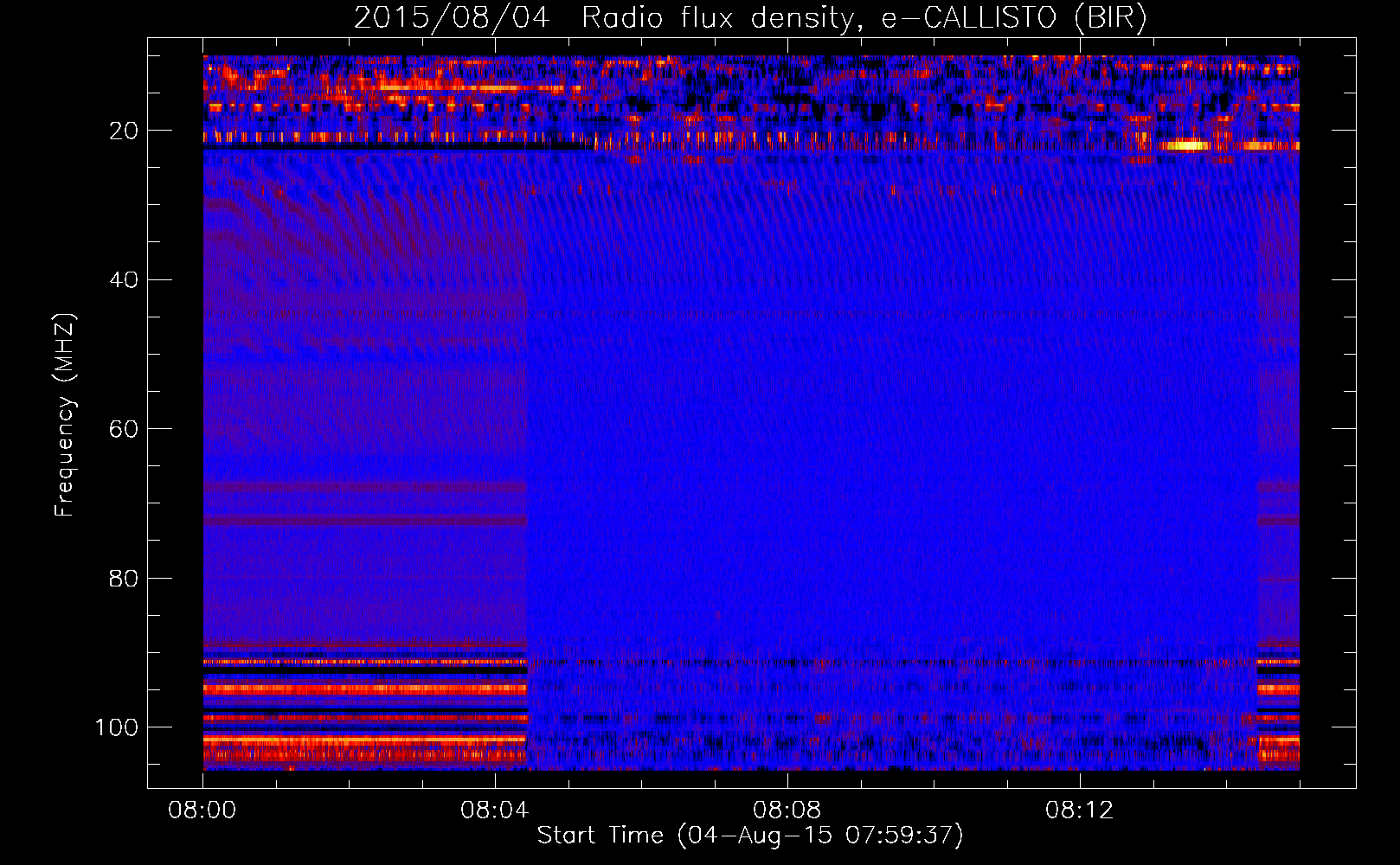The height and width of the screenshot is (865, 1400).
Task: Click the '20' frequency tick label
Action: pos(125,131)
